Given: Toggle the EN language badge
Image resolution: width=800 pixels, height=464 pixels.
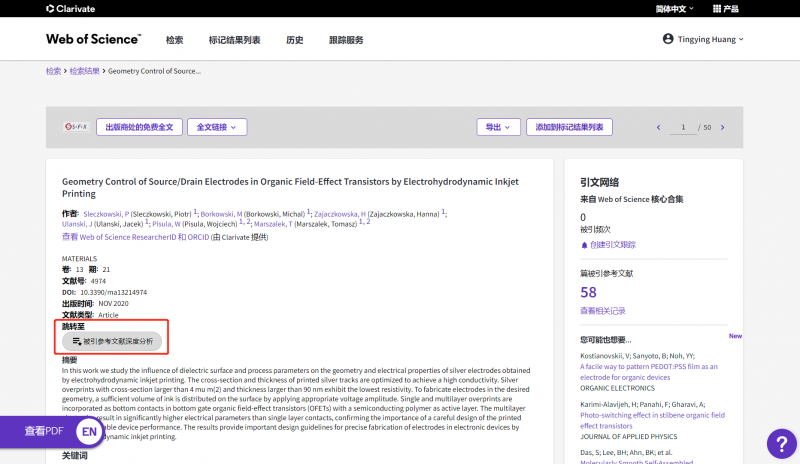Looking at the screenshot, I should tap(90, 432).
